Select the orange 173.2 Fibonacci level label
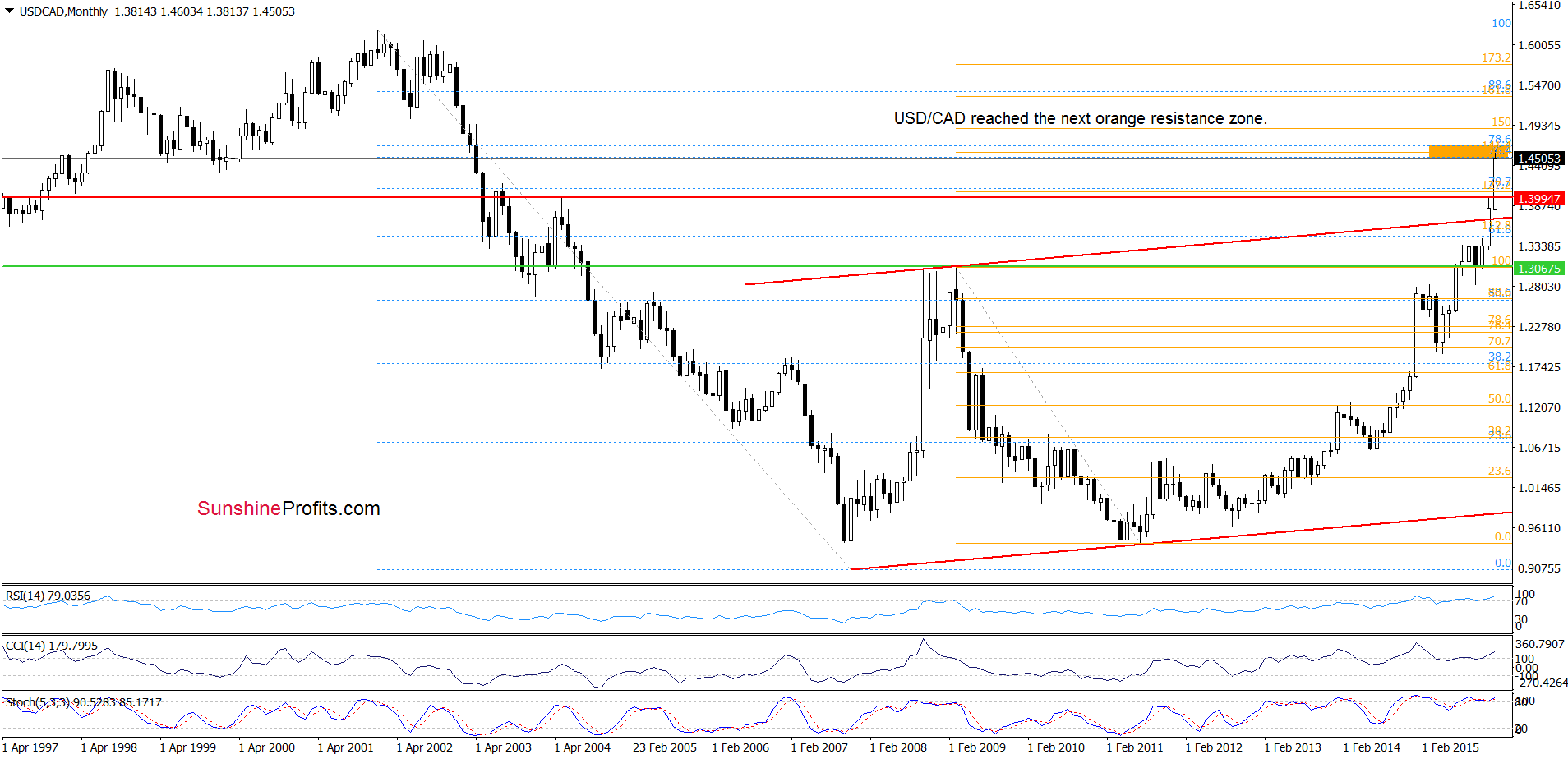The height and width of the screenshot is (759, 1568). (1496, 57)
